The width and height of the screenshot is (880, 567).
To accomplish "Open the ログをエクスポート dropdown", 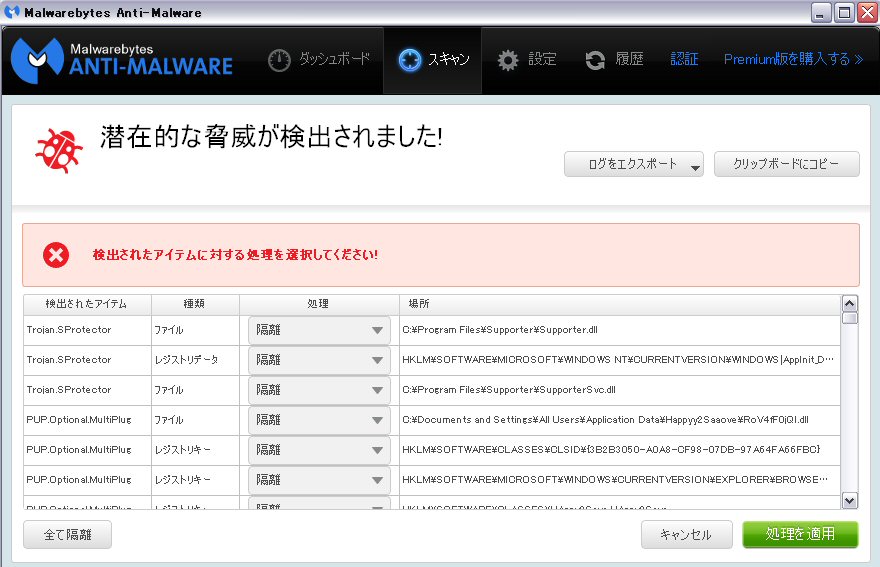I will click(x=634, y=164).
